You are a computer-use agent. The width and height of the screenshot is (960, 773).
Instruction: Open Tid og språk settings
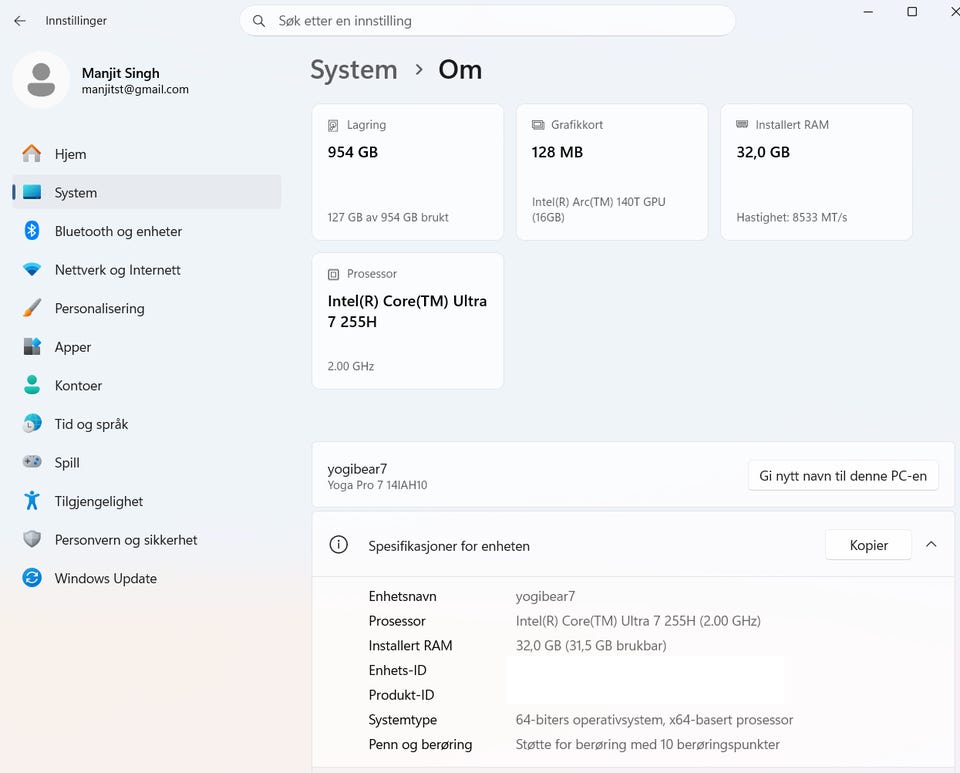147,424
